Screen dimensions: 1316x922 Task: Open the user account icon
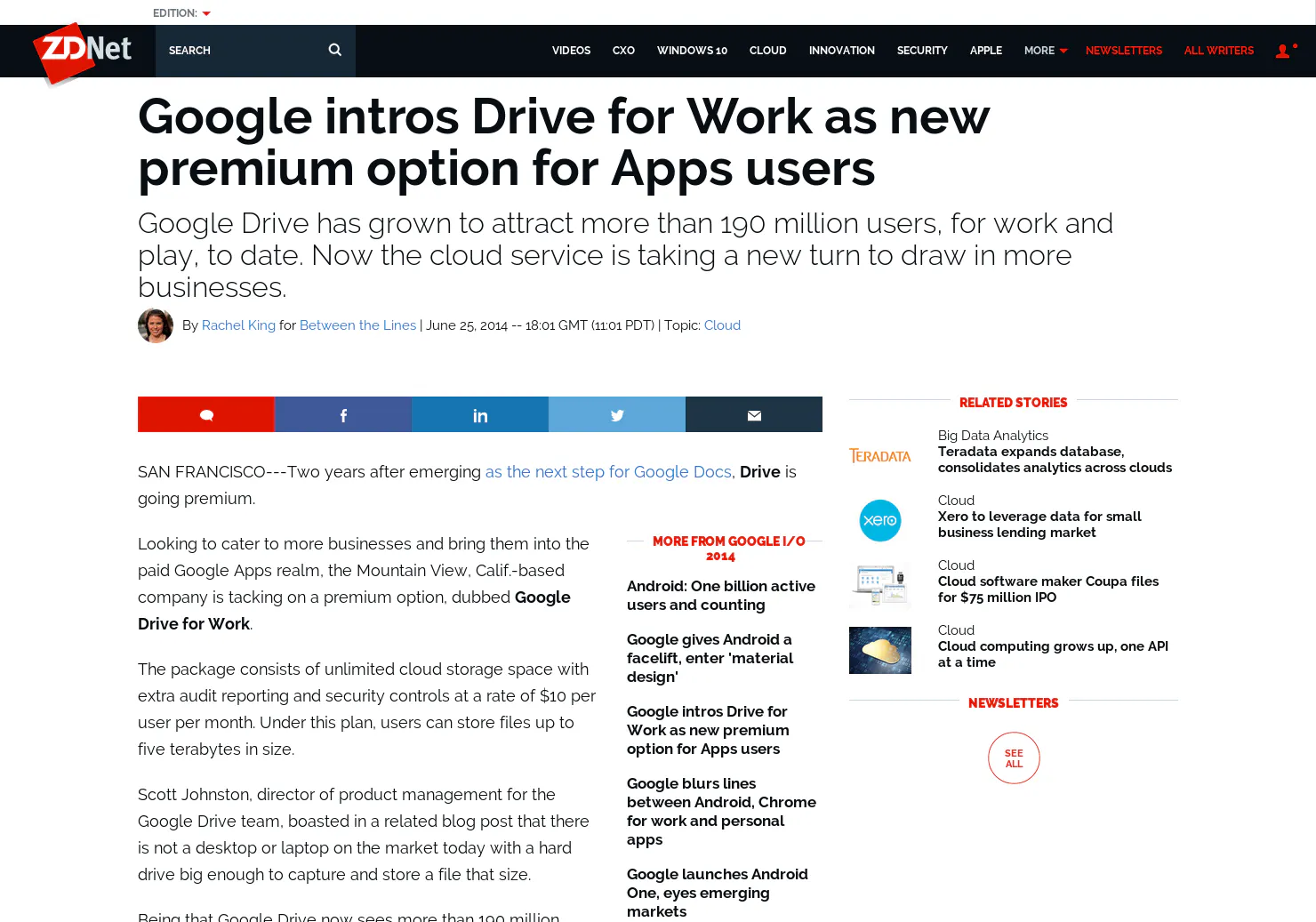point(1284,51)
